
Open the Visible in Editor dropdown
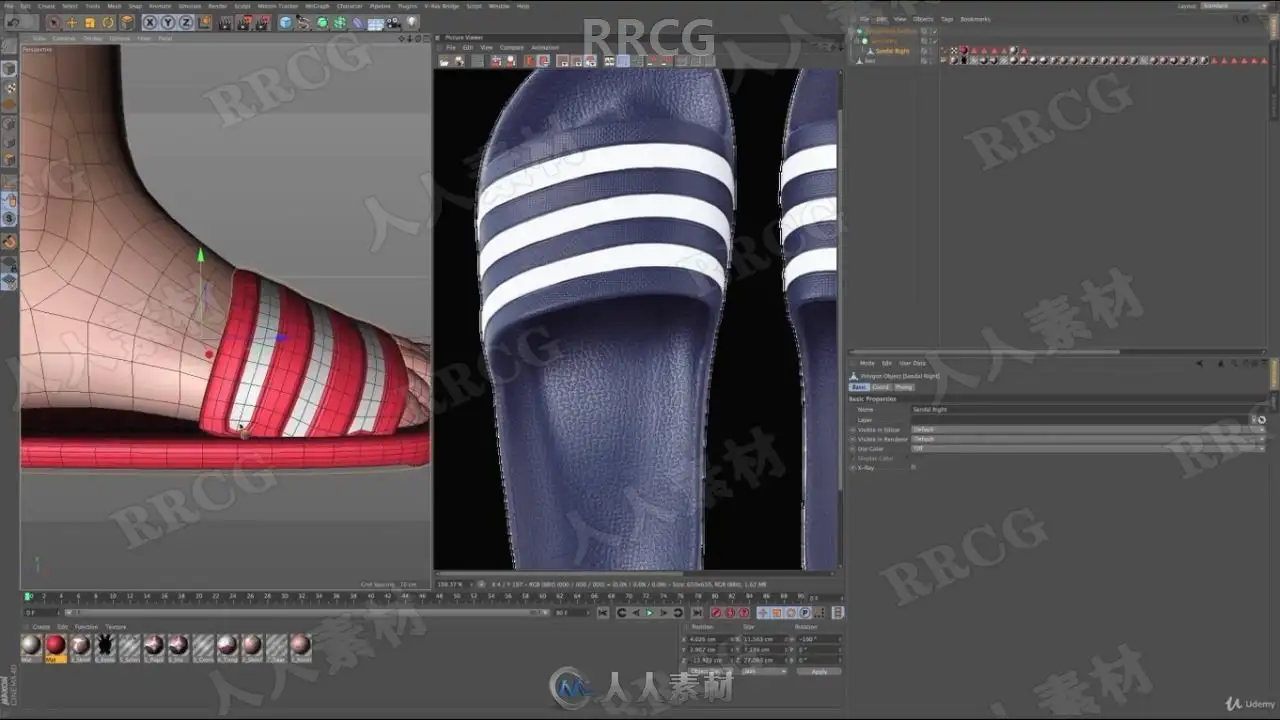point(1088,430)
